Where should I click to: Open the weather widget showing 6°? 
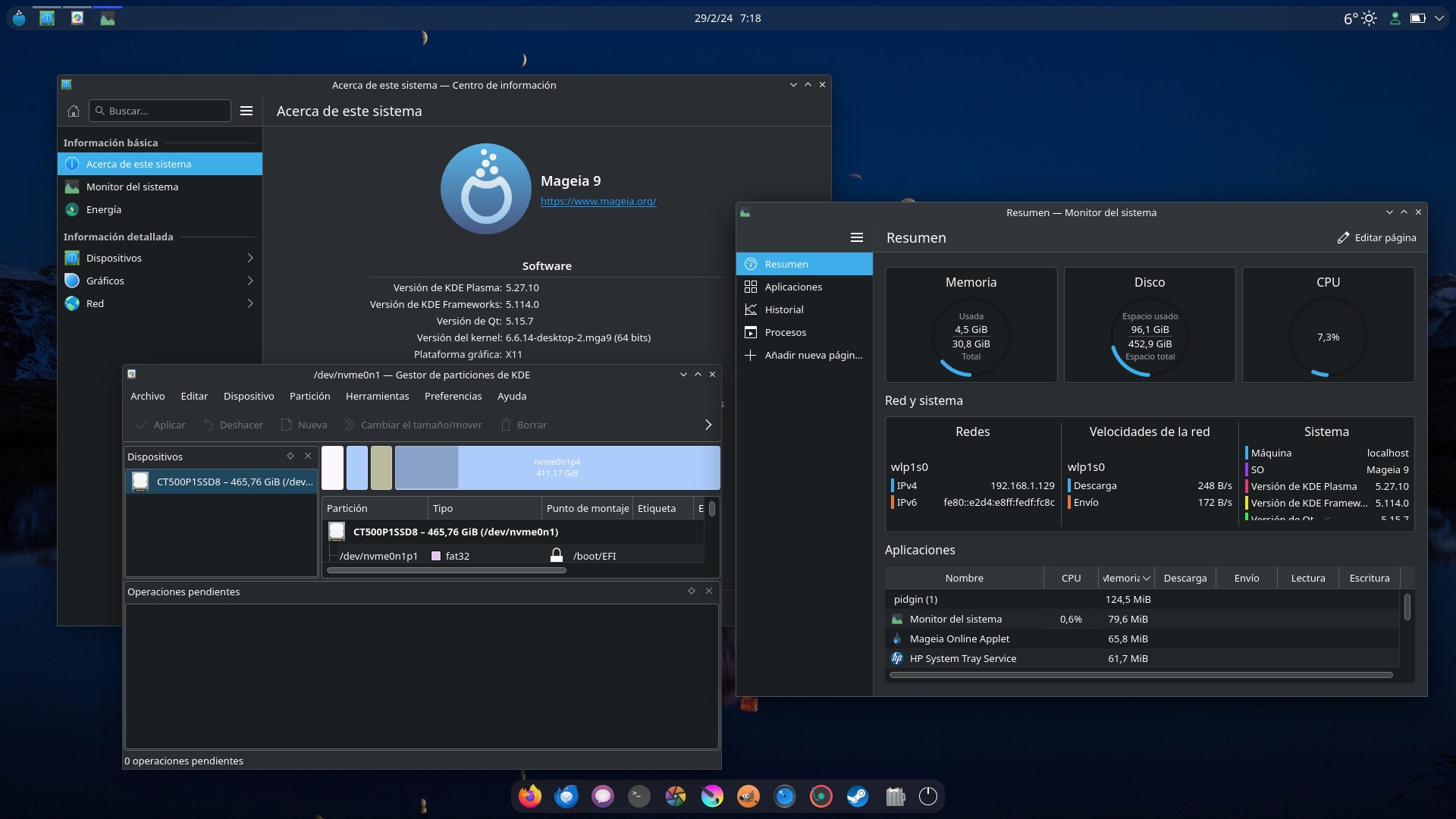[x=1360, y=18]
